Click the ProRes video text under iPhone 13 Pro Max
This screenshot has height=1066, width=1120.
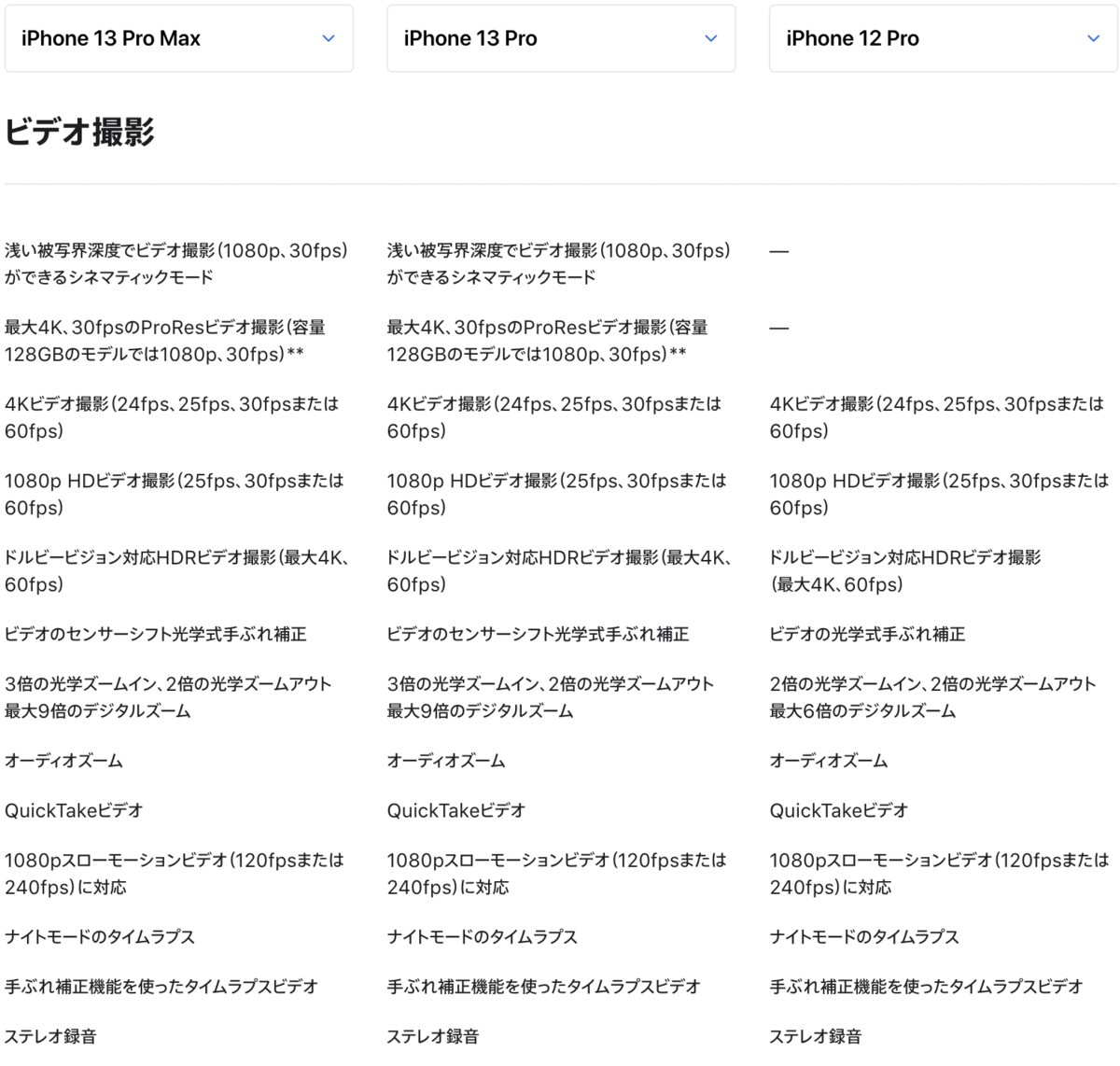165,341
